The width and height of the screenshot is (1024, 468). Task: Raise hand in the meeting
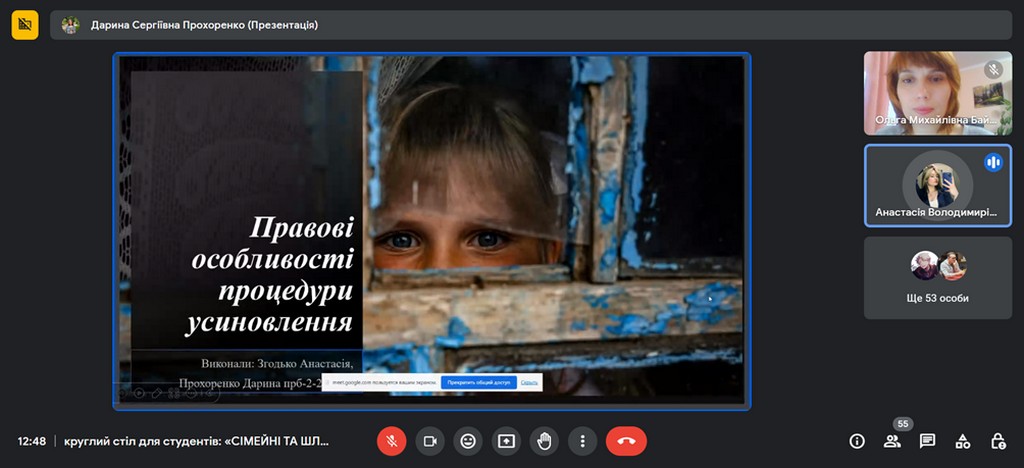point(544,441)
